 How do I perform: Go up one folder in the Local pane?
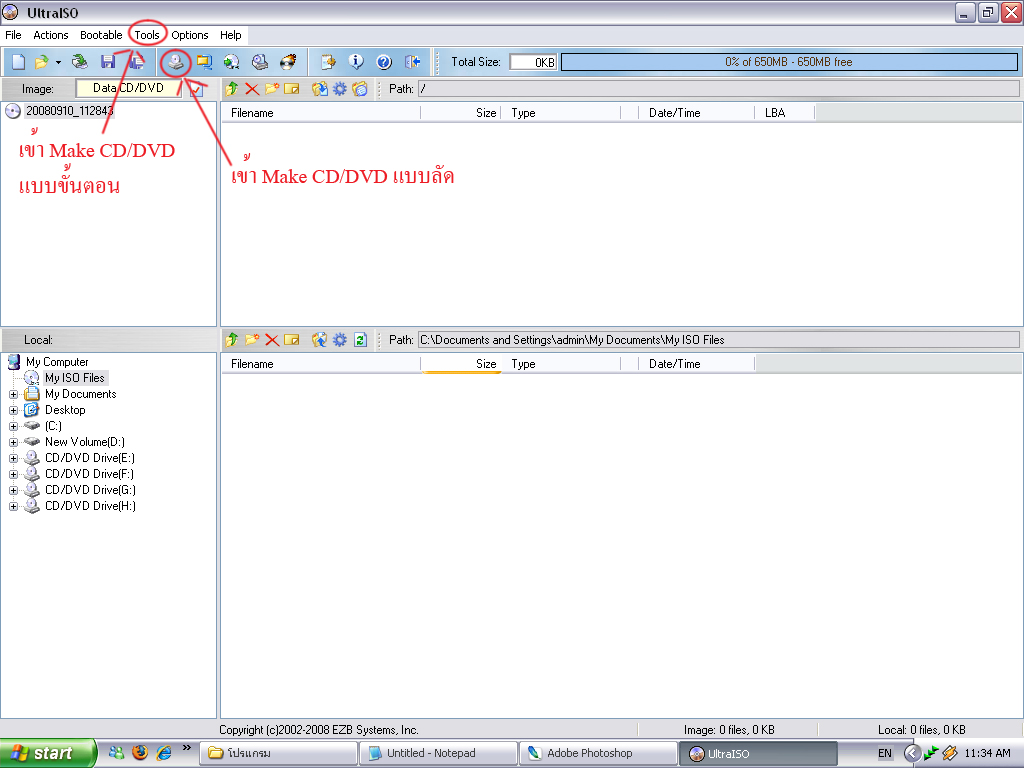(232, 340)
